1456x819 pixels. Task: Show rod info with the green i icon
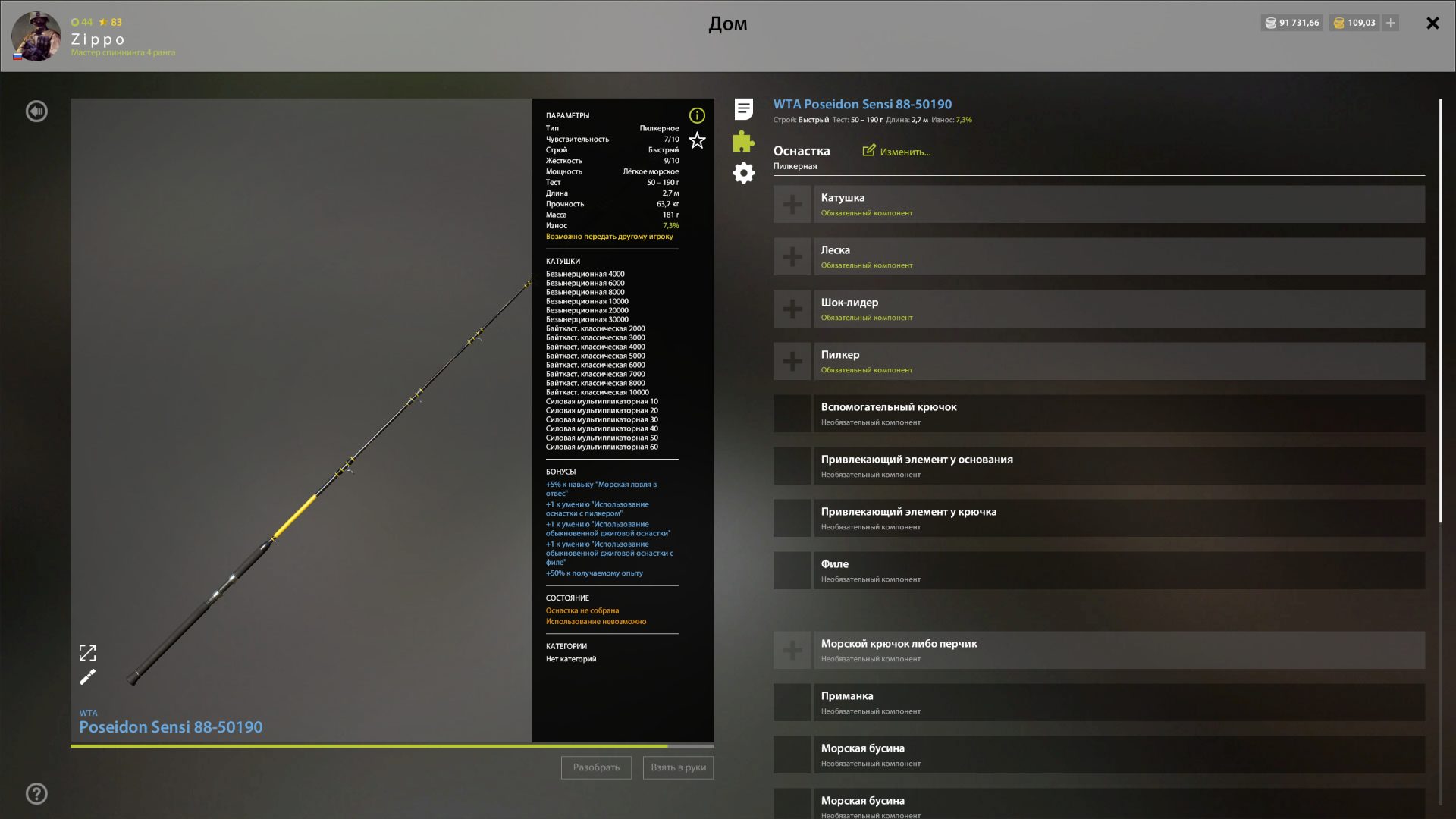(x=697, y=115)
